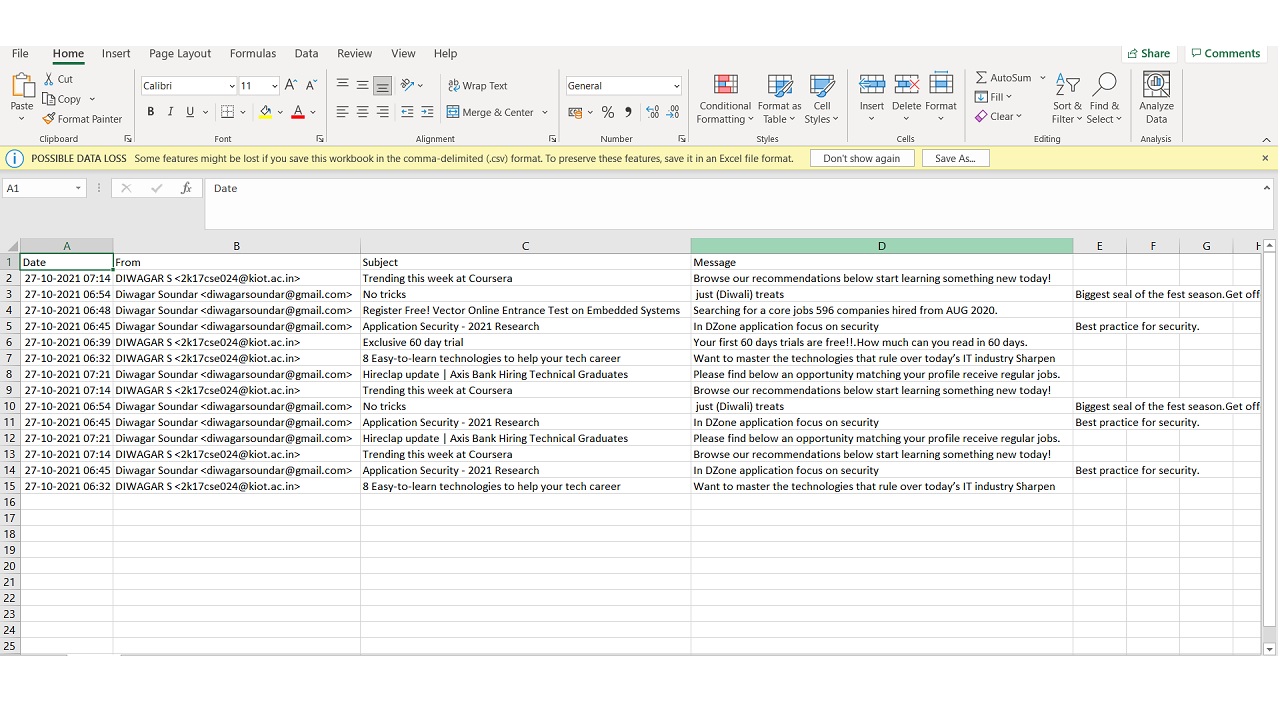The height and width of the screenshot is (720, 1280).
Task: Click the Sort & Filter icon
Action: coord(1067,86)
